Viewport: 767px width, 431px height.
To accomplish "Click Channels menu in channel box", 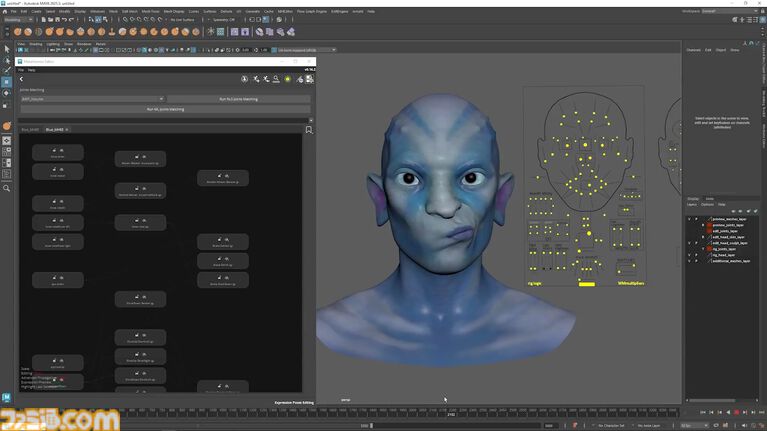I will pyautogui.click(x=694, y=50).
